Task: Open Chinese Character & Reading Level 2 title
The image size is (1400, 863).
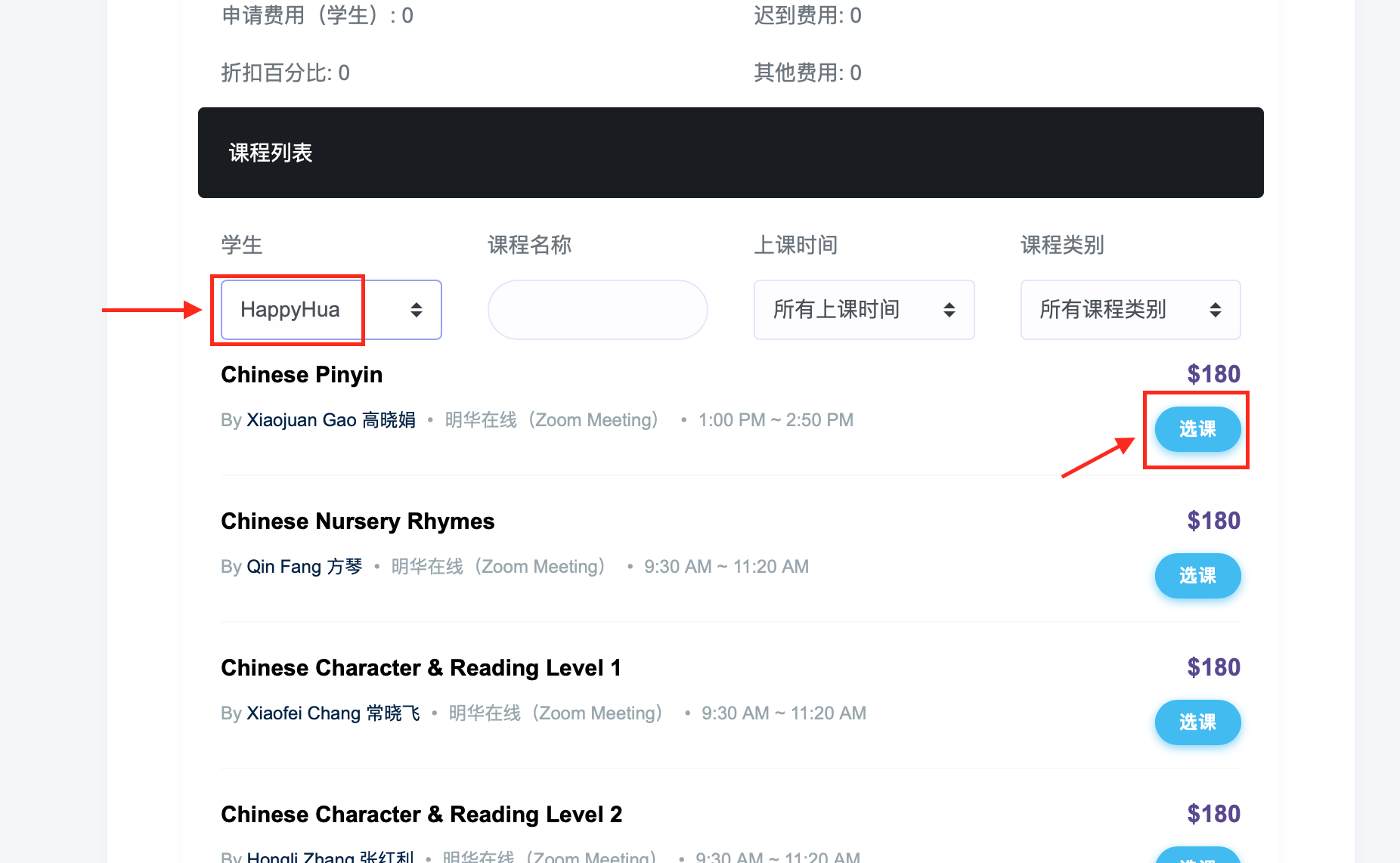Action: (x=422, y=815)
